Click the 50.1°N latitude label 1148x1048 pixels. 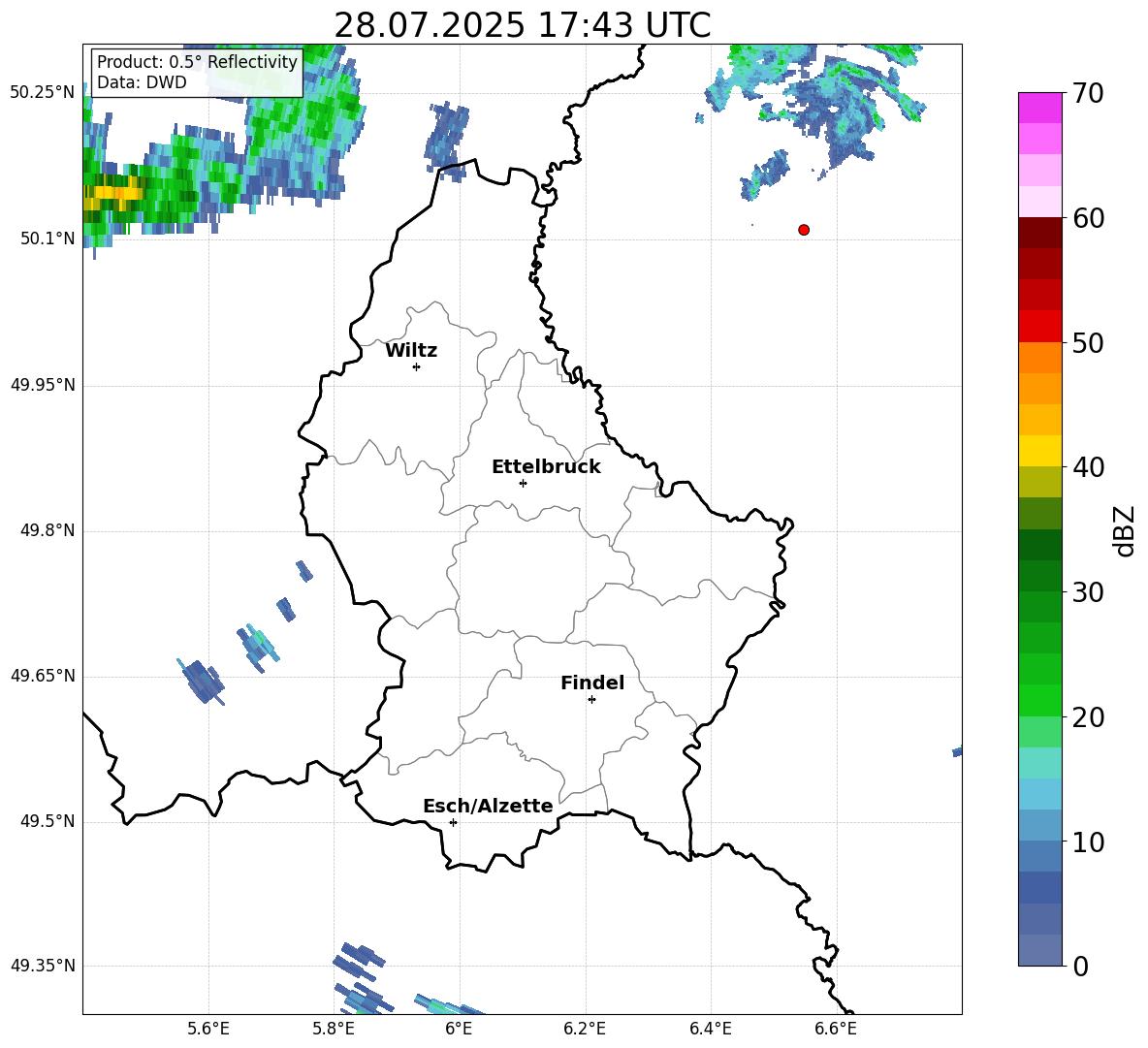pyautogui.click(x=48, y=238)
